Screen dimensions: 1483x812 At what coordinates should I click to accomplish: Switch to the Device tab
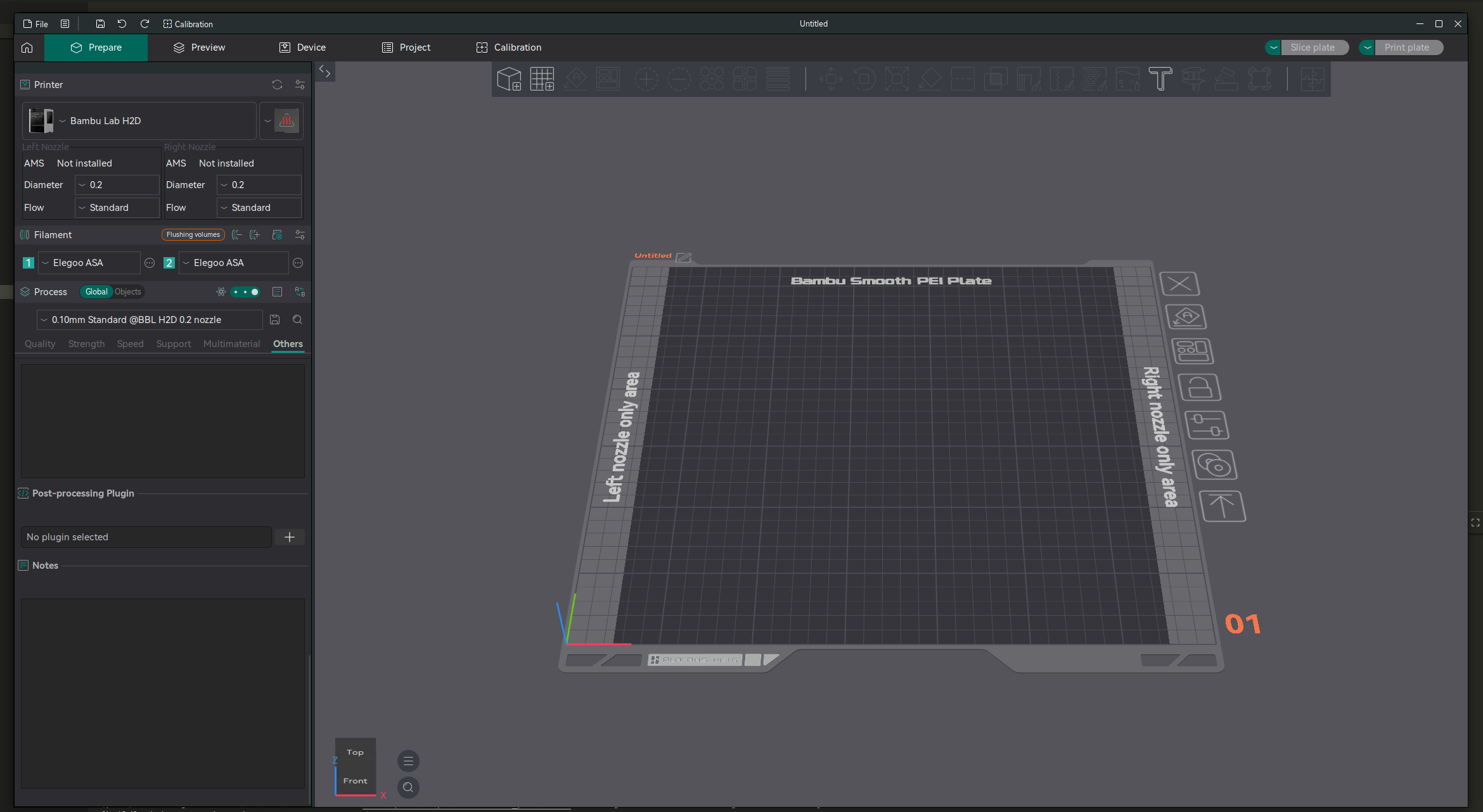[x=302, y=48]
